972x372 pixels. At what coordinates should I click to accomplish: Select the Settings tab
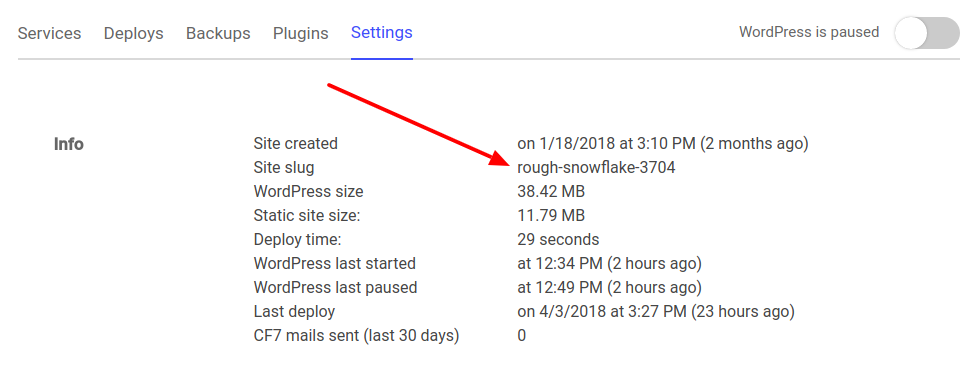pyautogui.click(x=382, y=32)
